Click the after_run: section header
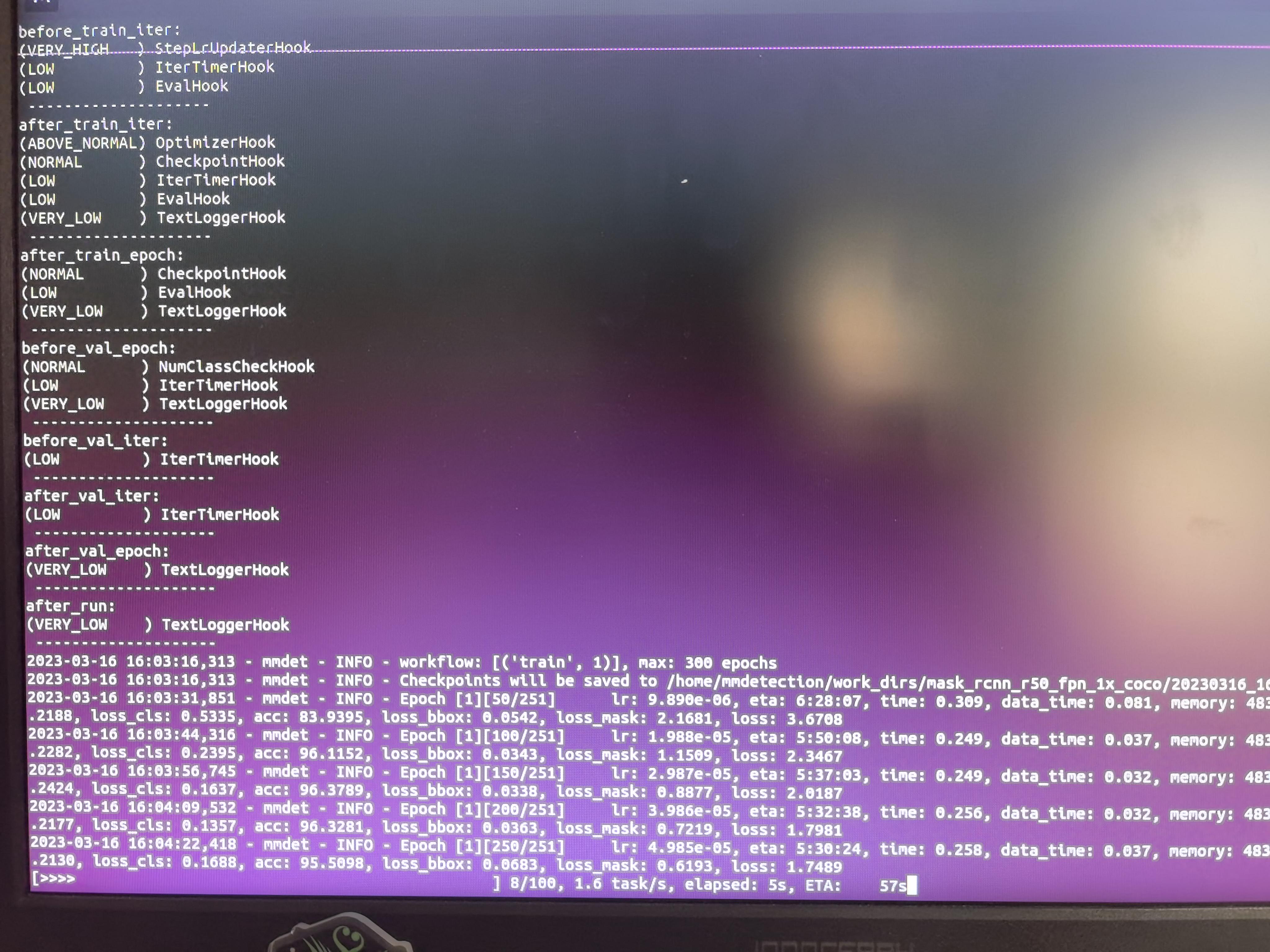The width and height of the screenshot is (1270, 952). coord(71,606)
